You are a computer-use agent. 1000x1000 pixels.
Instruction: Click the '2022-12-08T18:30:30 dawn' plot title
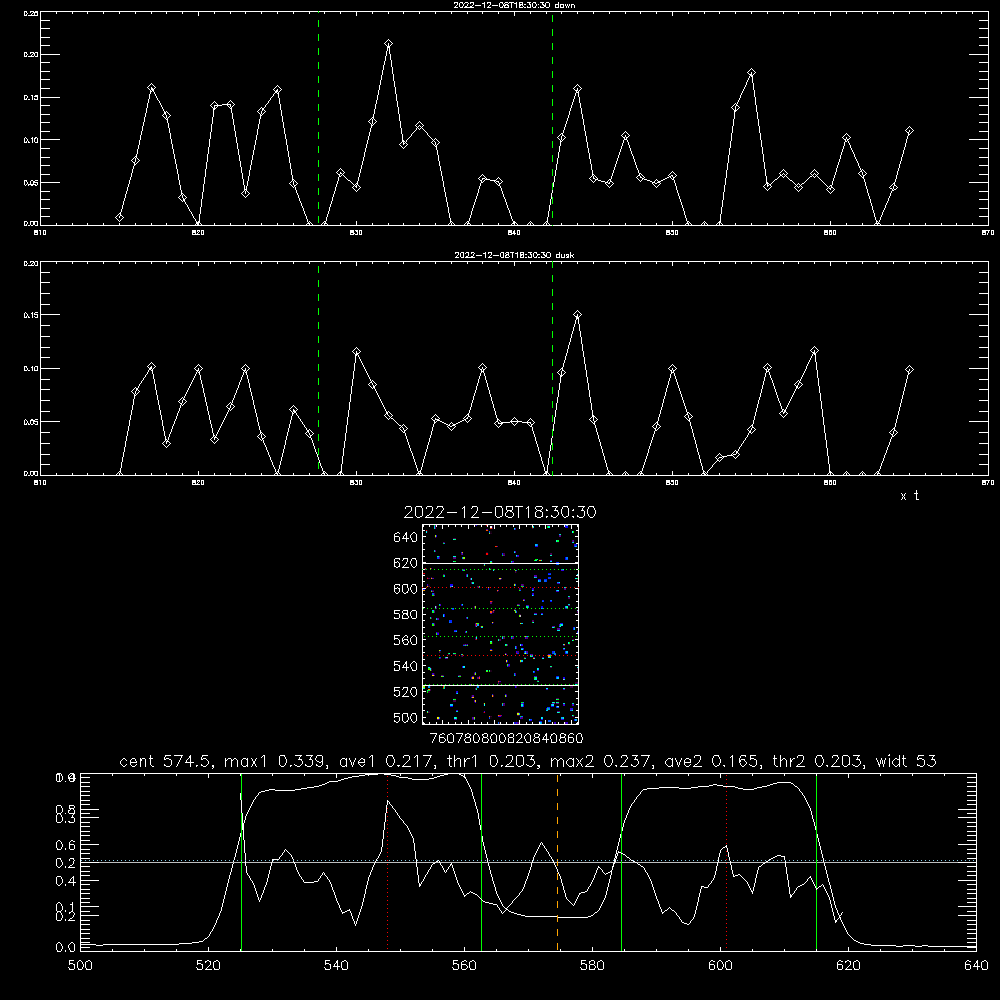coord(514,5)
